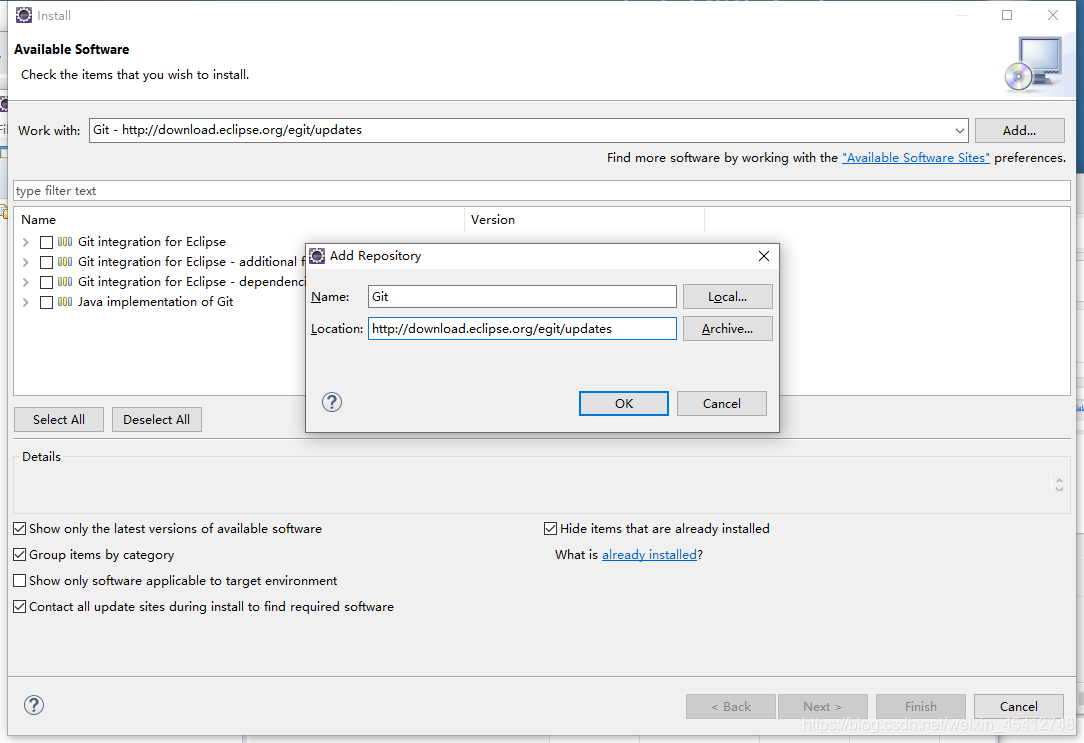Close the Add Repository dialog with the X
This screenshot has width=1084, height=743.
[764, 256]
